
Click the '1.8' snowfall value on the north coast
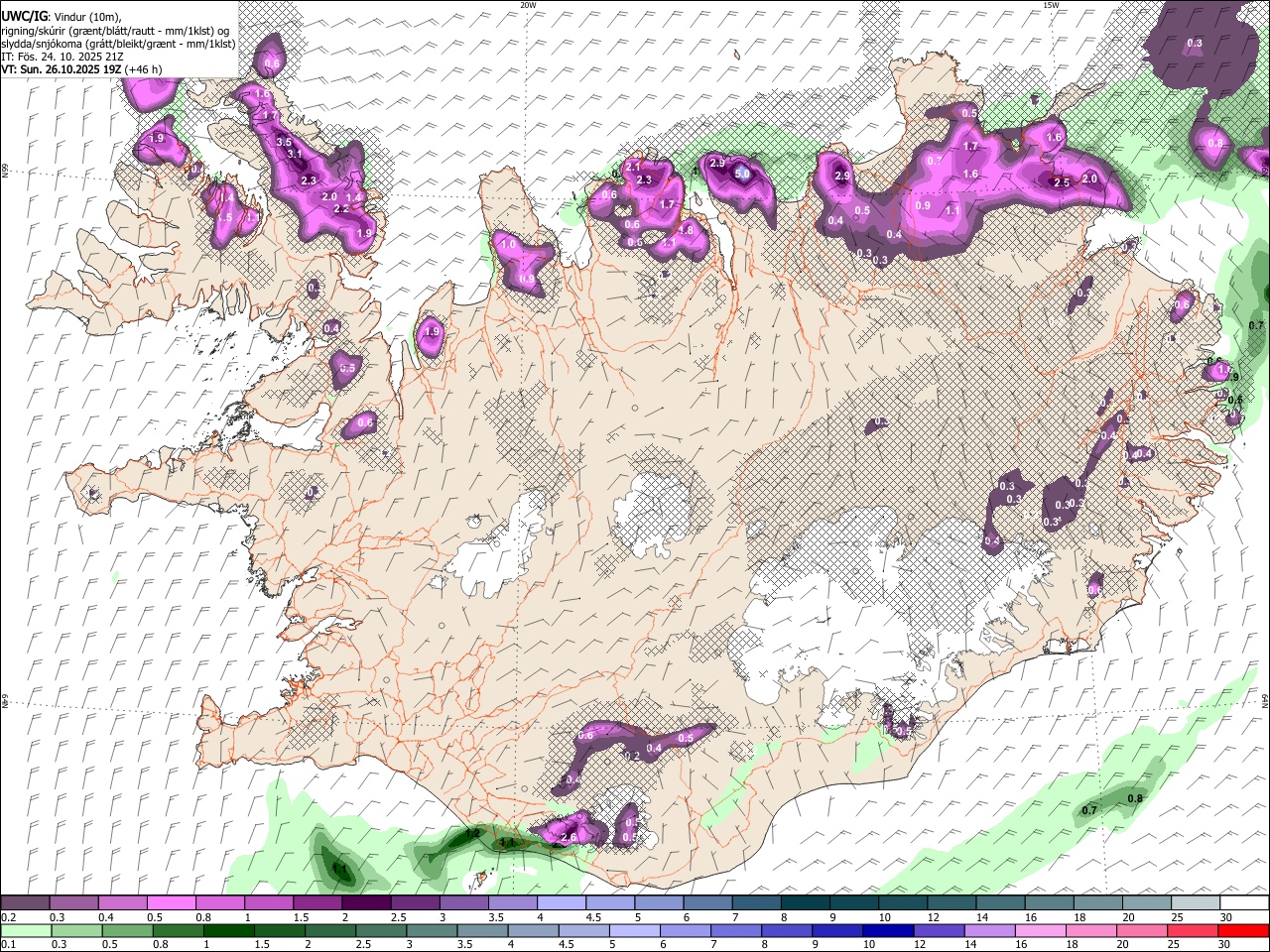click(685, 230)
